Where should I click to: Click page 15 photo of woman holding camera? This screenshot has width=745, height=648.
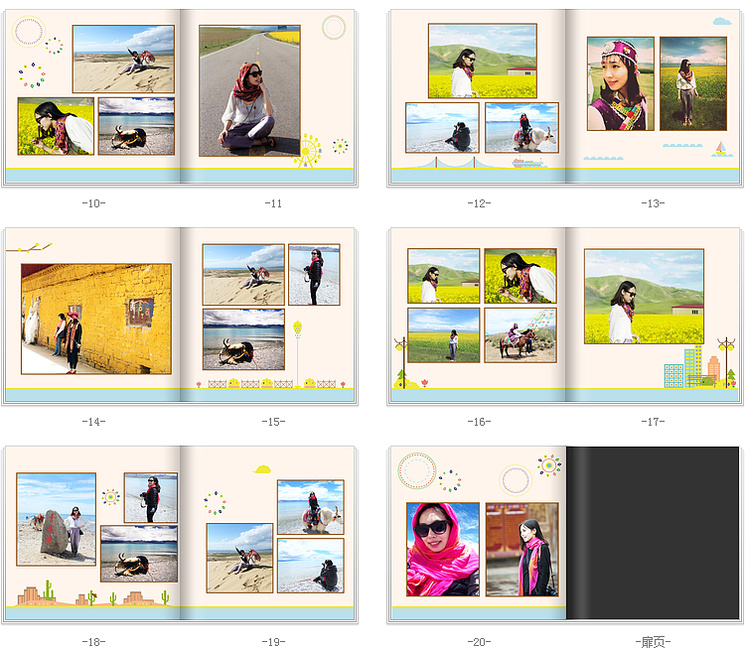click(314, 275)
